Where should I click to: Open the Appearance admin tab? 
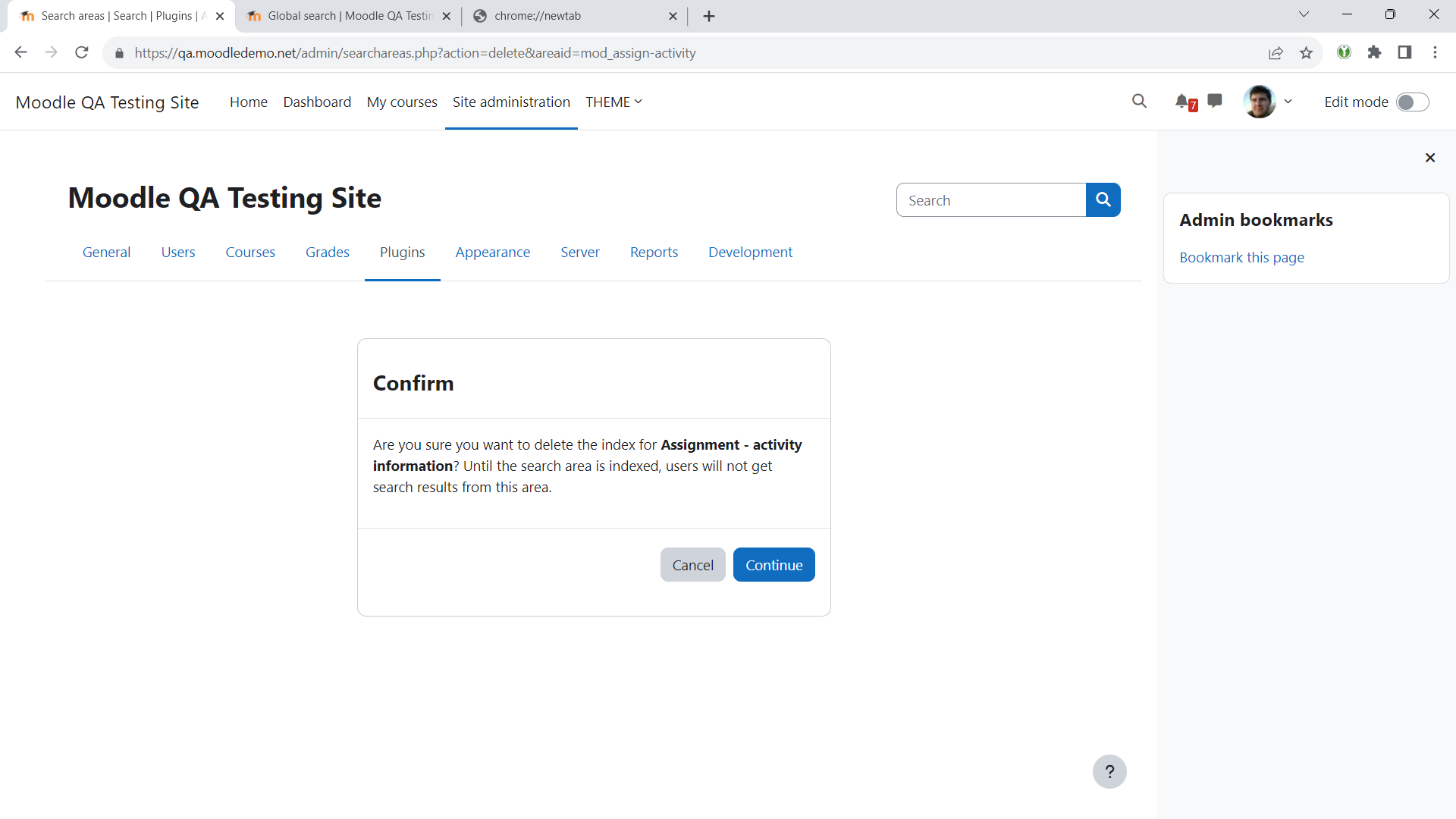(493, 252)
